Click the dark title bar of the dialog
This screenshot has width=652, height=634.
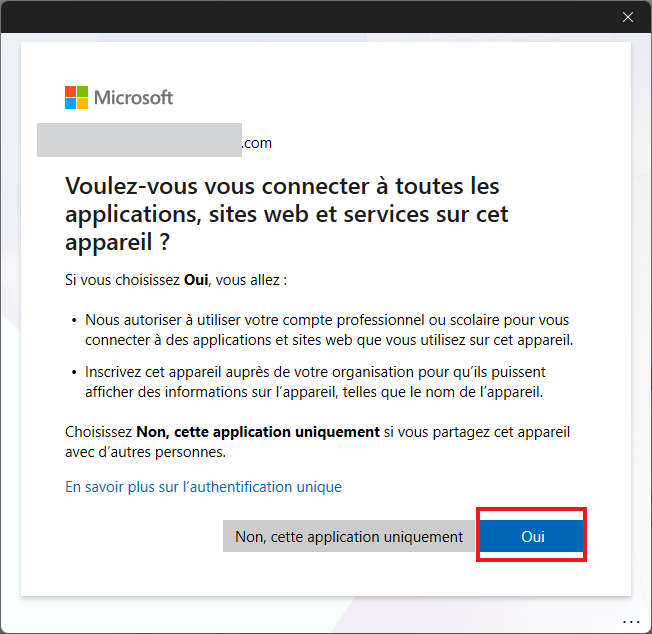tap(300, 17)
